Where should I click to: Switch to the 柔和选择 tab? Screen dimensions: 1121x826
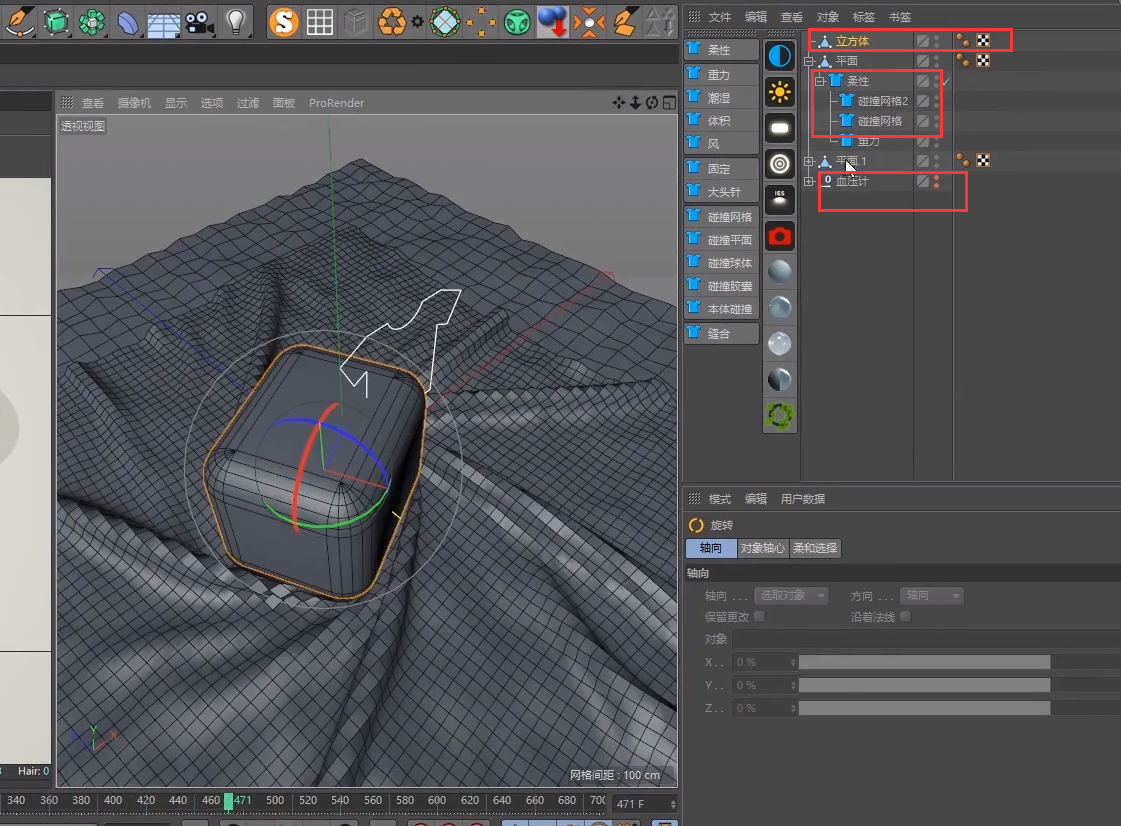[x=815, y=548]
